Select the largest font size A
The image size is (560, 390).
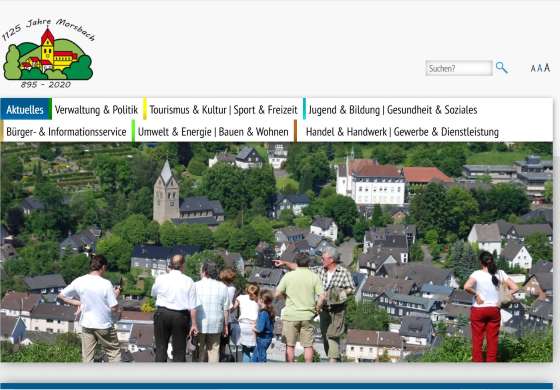click(547, 67)
